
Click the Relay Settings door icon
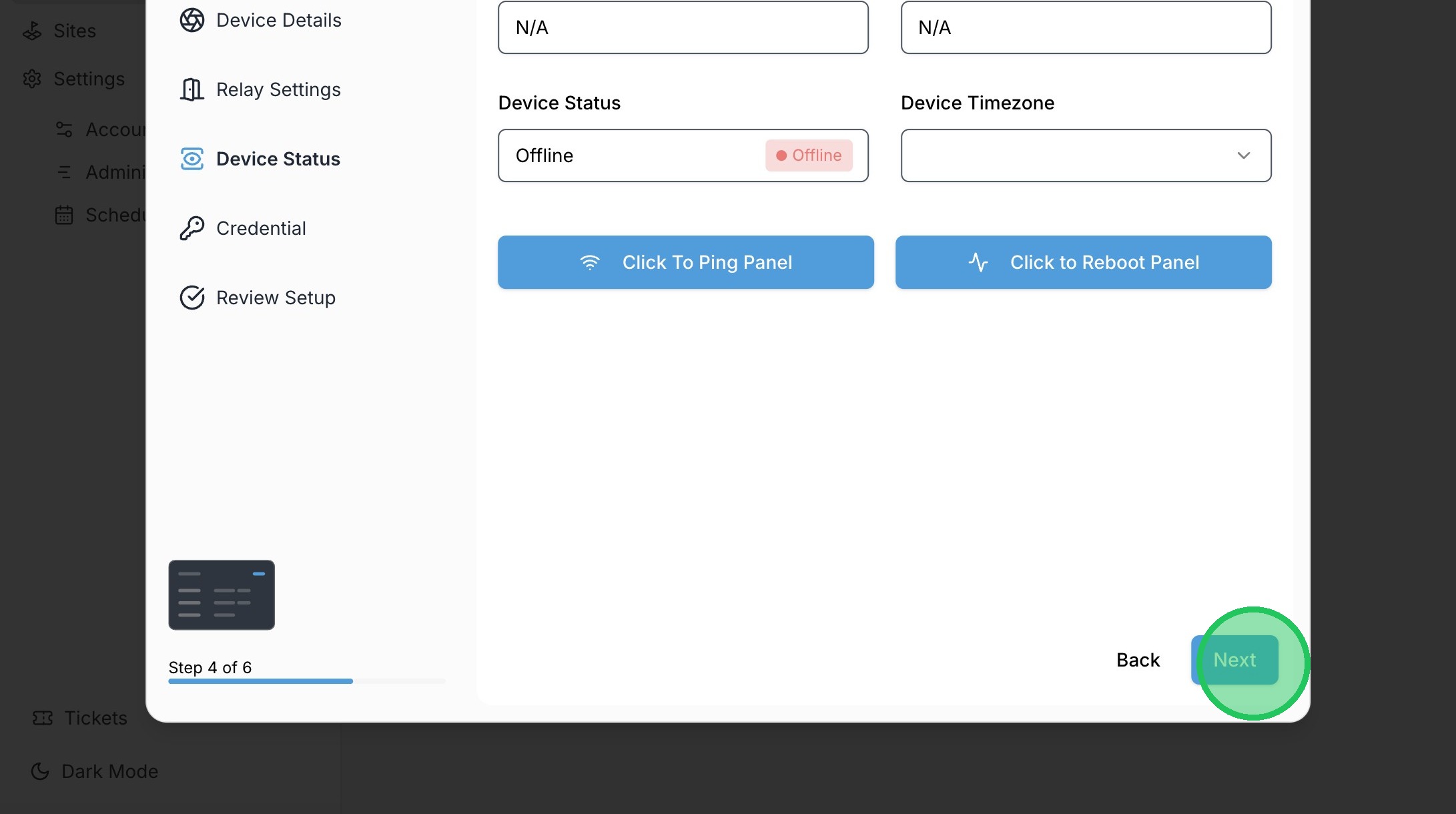192,89
